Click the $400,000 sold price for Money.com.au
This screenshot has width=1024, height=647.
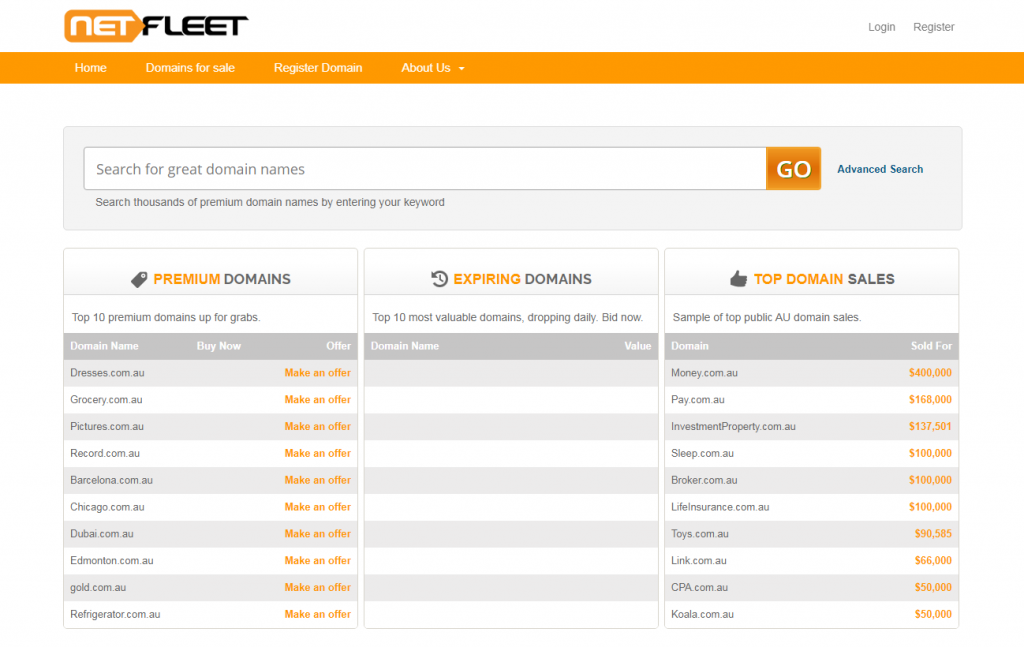tap(929, 372)
